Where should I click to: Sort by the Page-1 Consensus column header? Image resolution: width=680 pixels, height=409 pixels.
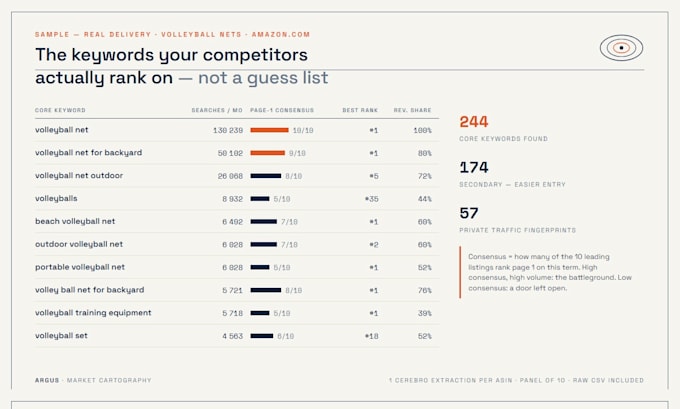coord(282,110)
